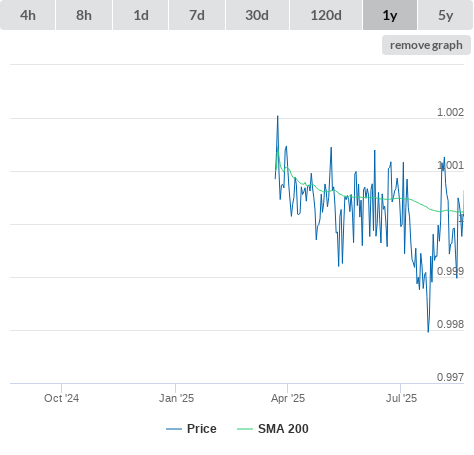Switch chart to 5y range

[446, 15]
